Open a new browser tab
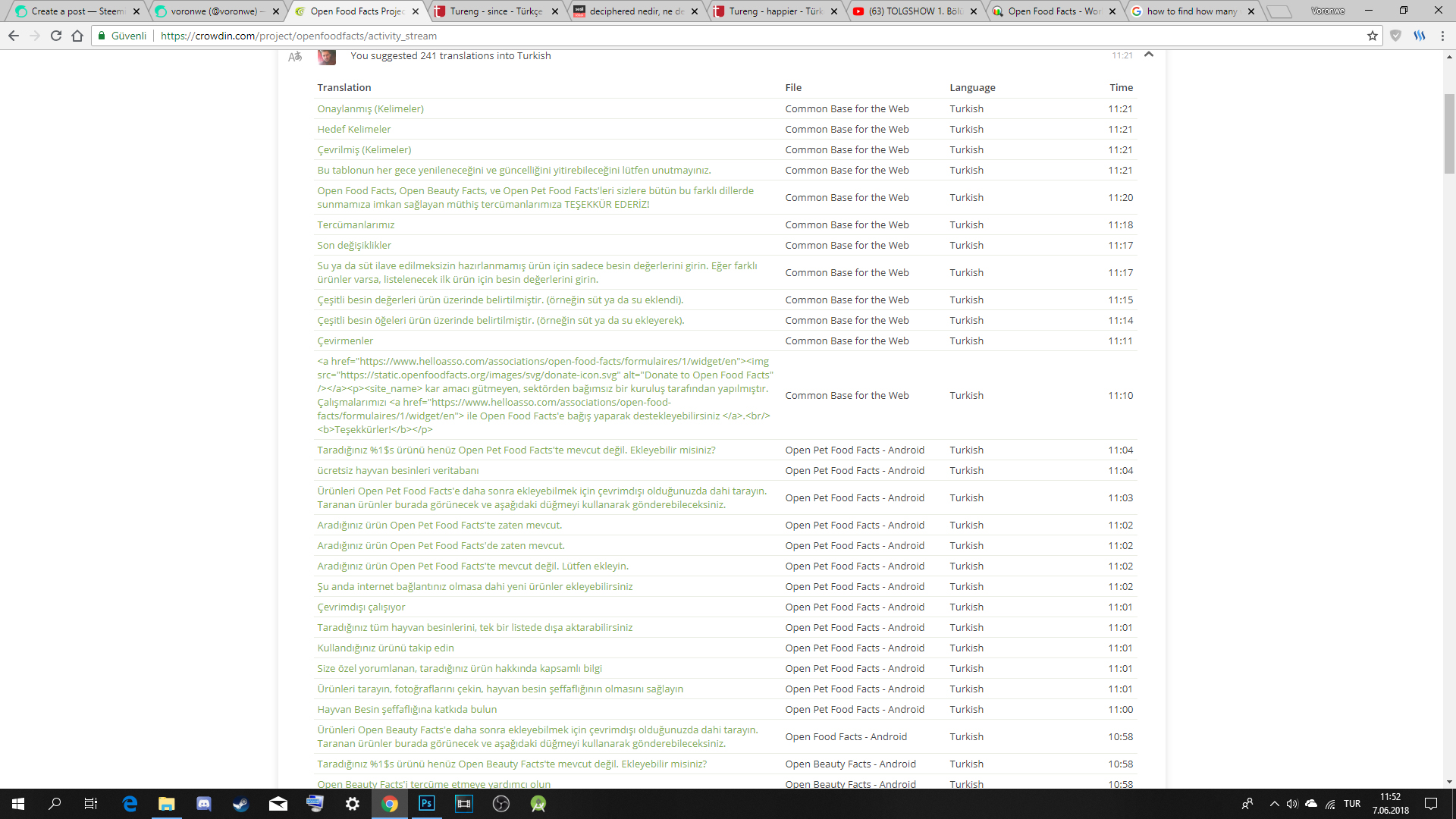The width and height of the screenshot is (1456, 819). (1279, 11)
